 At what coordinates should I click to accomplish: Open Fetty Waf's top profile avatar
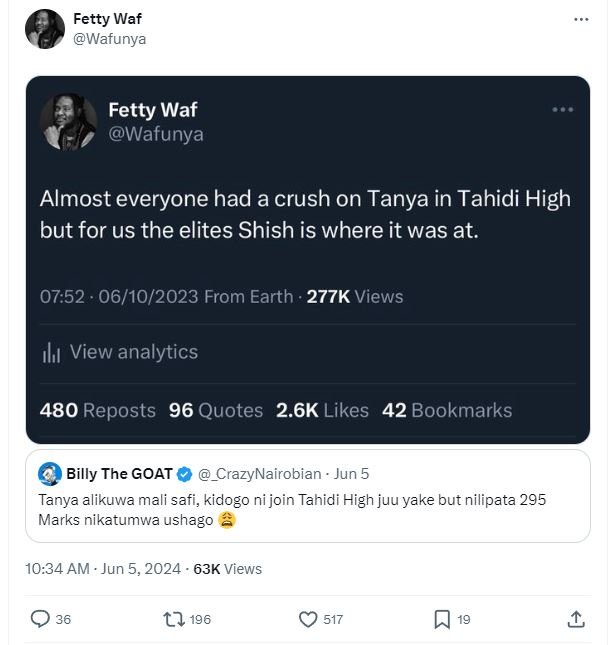[x=45, y=29]
